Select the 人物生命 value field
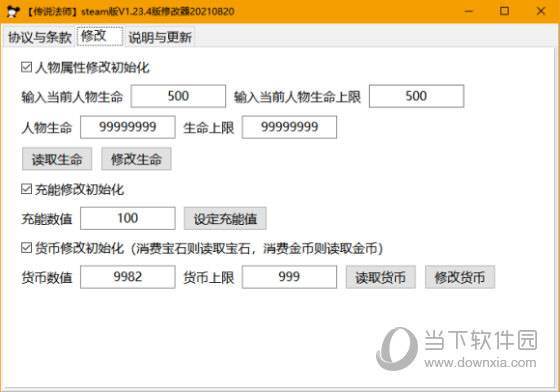 point(128,127)
